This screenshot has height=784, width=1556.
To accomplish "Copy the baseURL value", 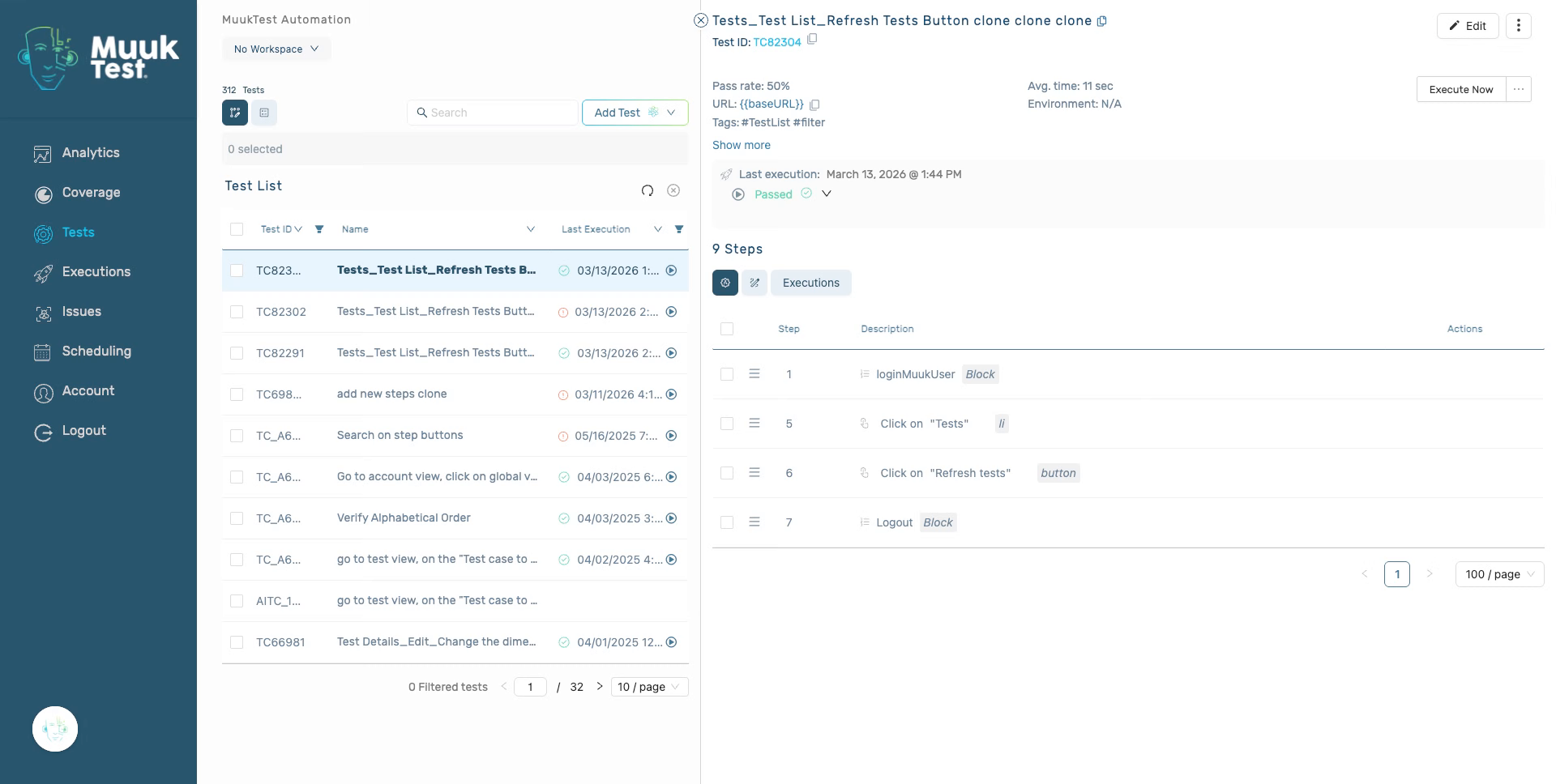I will click(x=815, y=104).
